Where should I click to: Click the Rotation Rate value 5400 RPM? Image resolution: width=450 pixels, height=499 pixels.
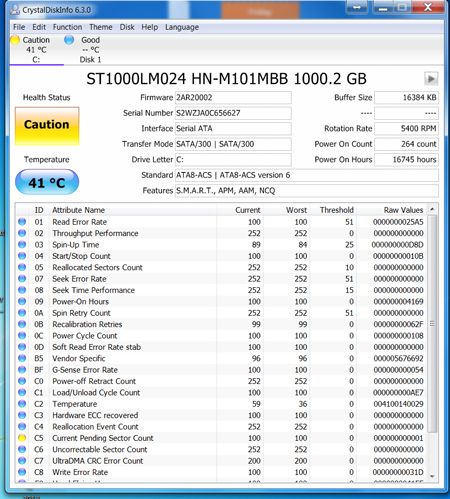tap(406, 129)
